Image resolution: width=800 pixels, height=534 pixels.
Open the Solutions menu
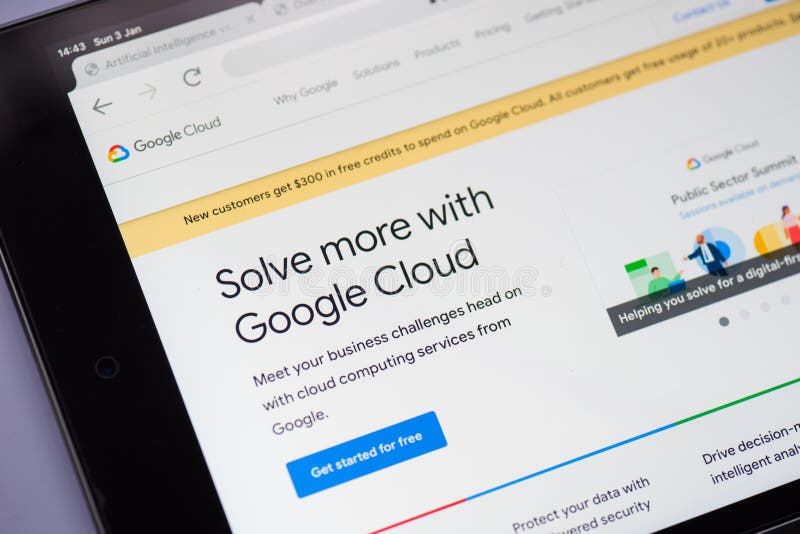(x=376, y=69)
